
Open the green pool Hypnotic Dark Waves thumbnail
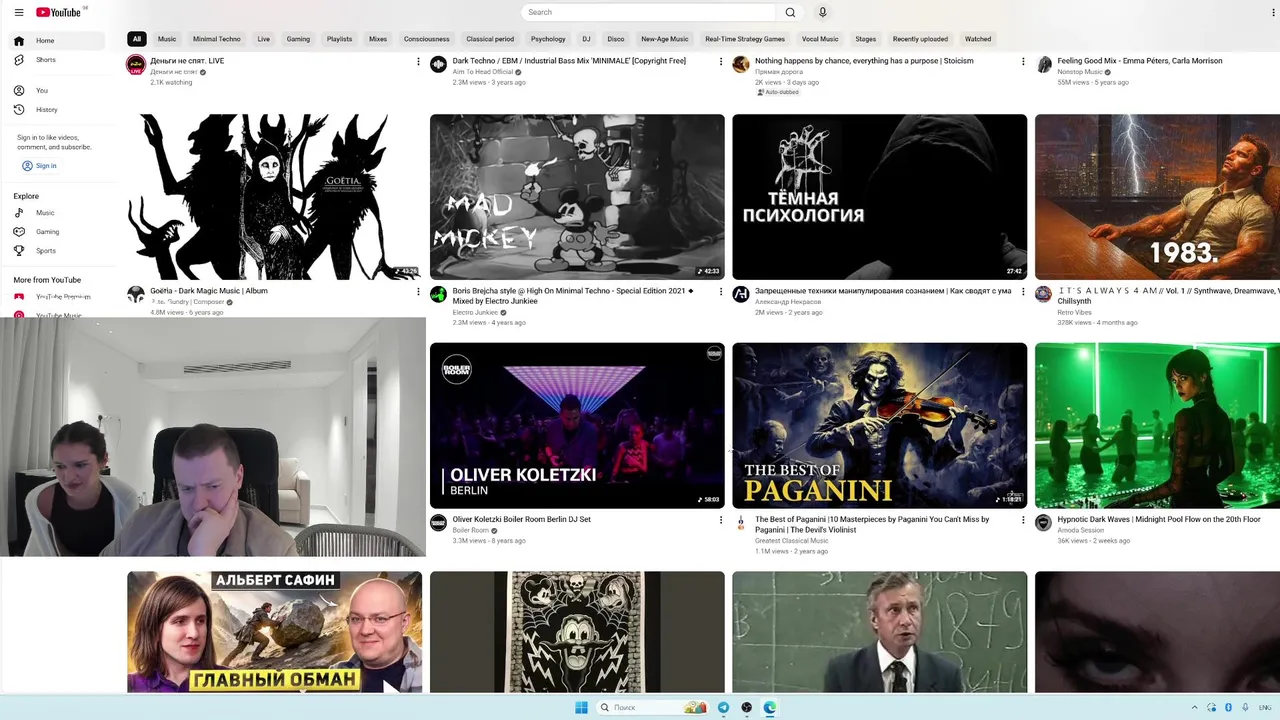[1157, 426]
